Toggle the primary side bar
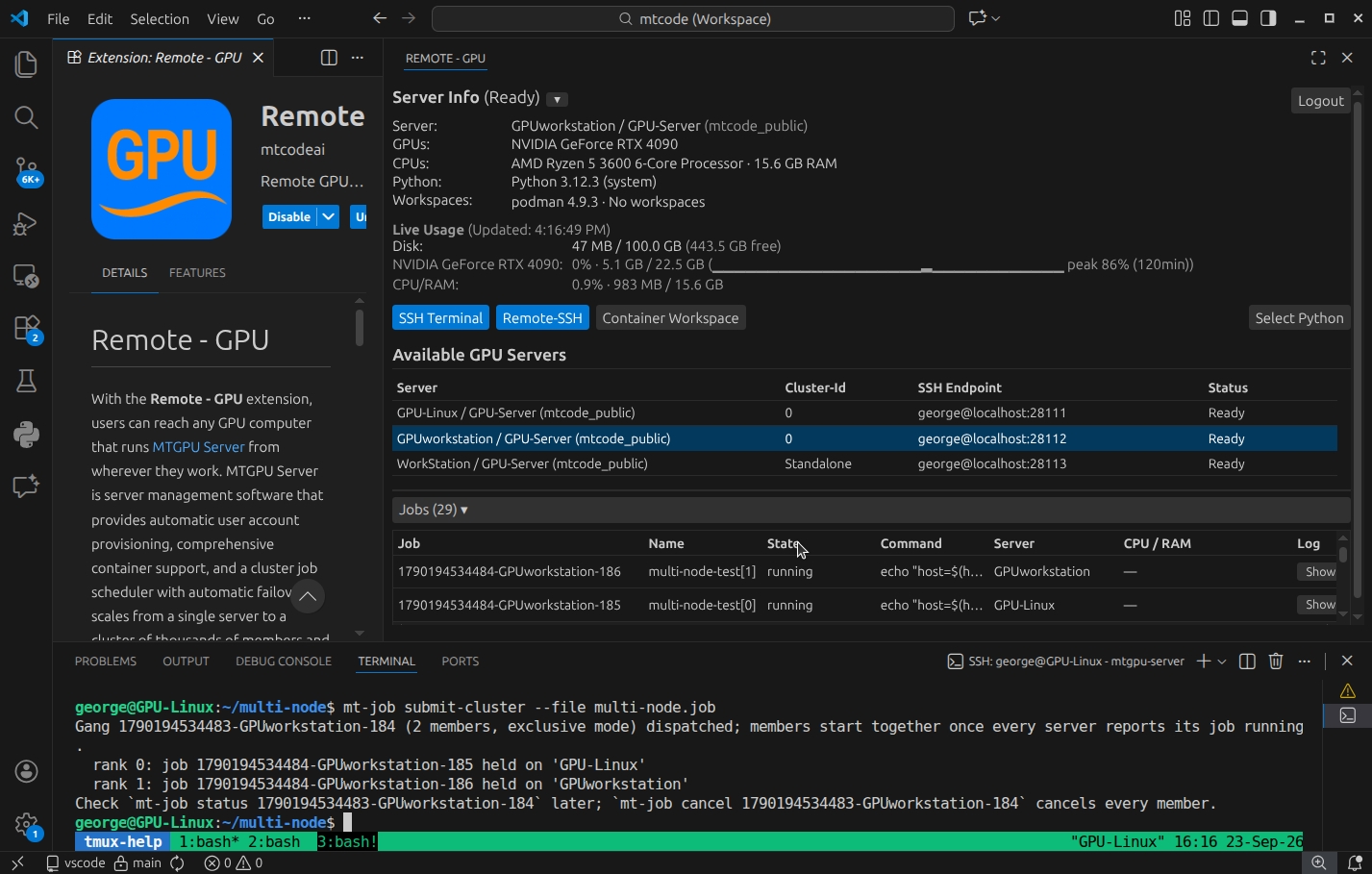The image size is (1372, 874). pos(1211,18)
